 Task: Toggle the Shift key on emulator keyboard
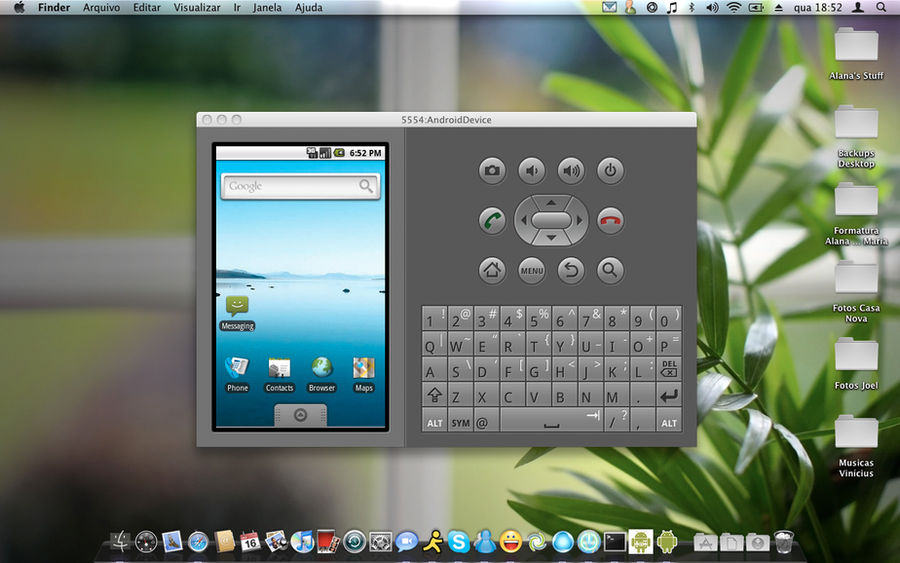click(435, 395)
